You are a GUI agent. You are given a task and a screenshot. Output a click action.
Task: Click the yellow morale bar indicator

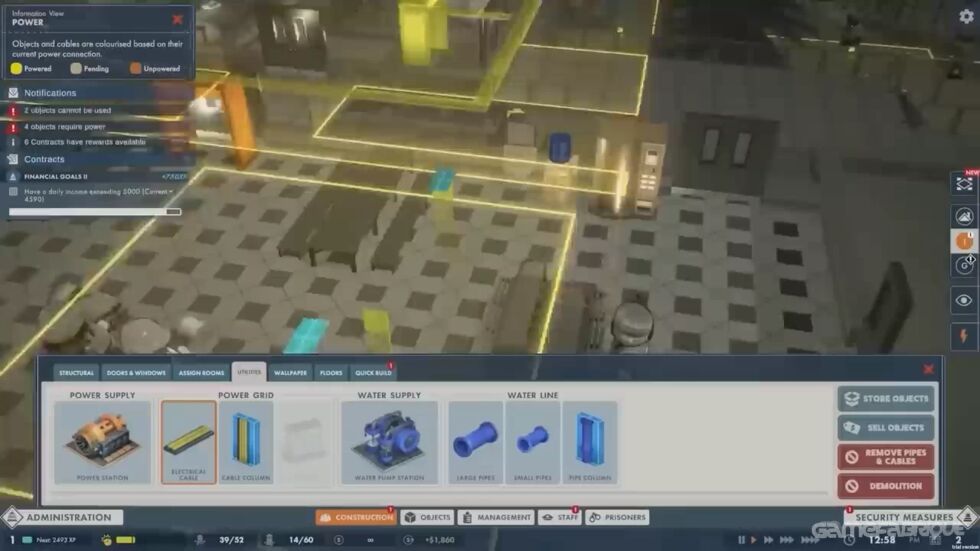125,540
